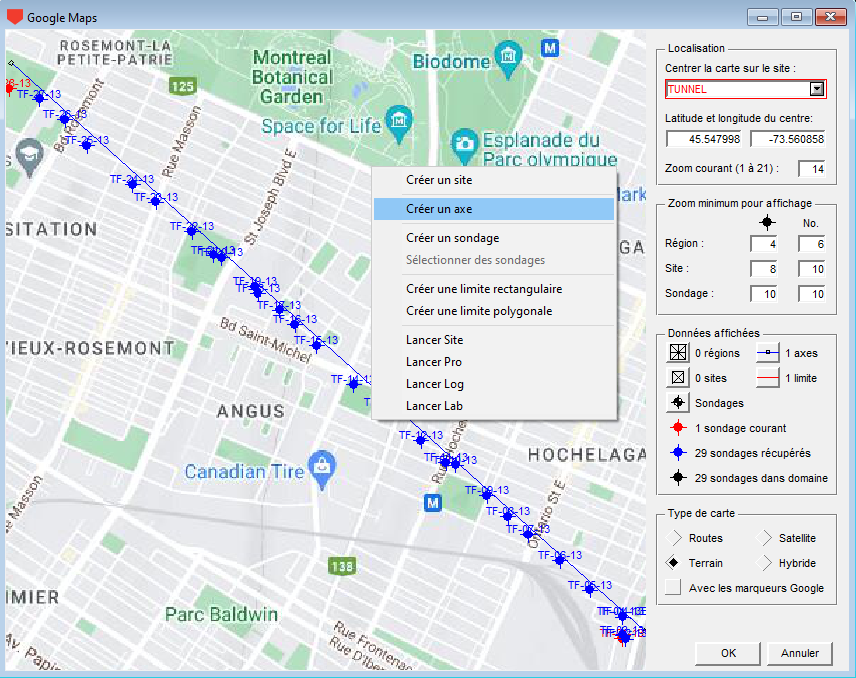Click borehole marker TF-16-13
Image resolution: width=856 pixels, height=678 pixels.
(x=295, y=324)
